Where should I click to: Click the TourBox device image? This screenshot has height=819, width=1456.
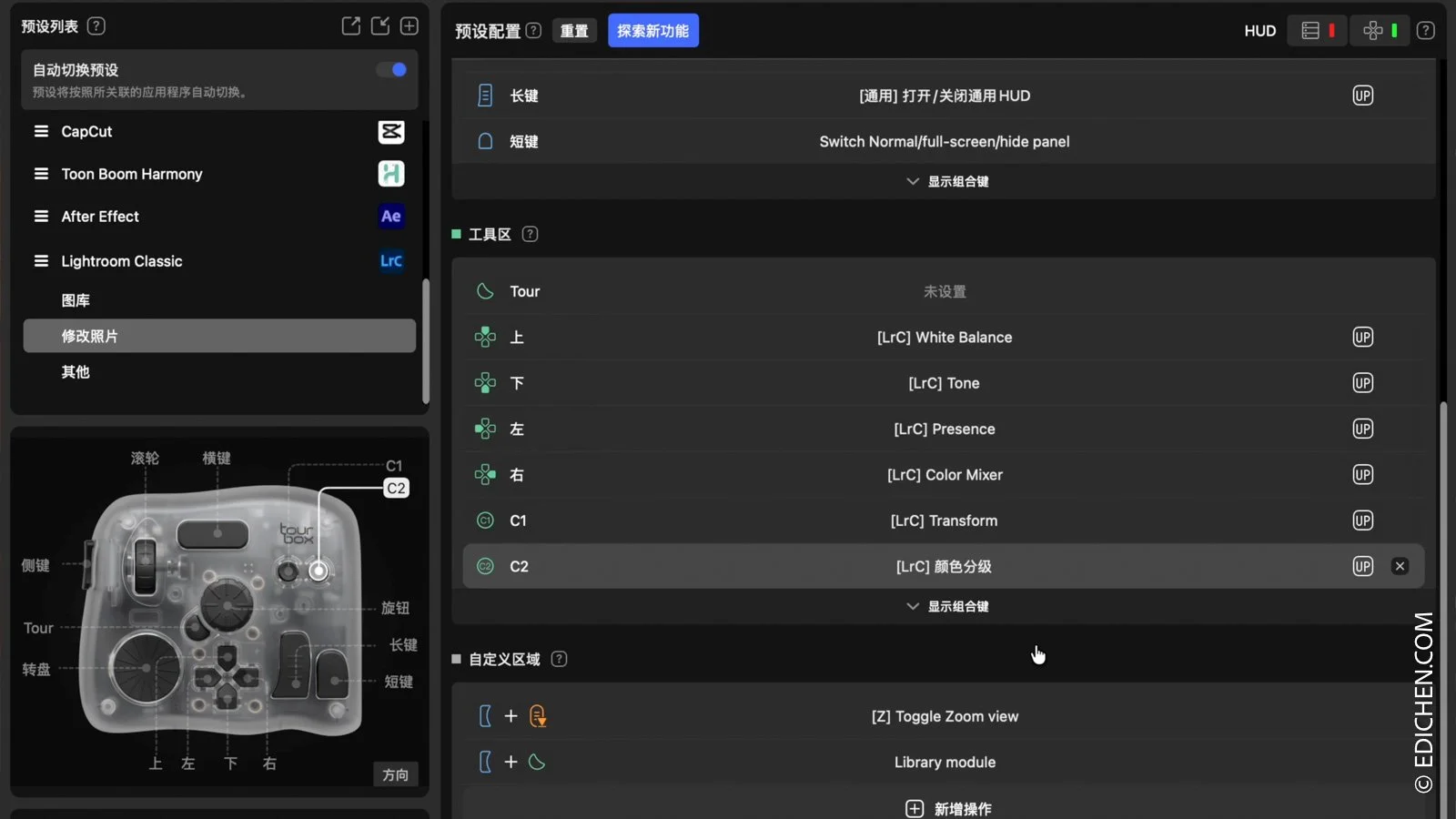click(219, 612)
